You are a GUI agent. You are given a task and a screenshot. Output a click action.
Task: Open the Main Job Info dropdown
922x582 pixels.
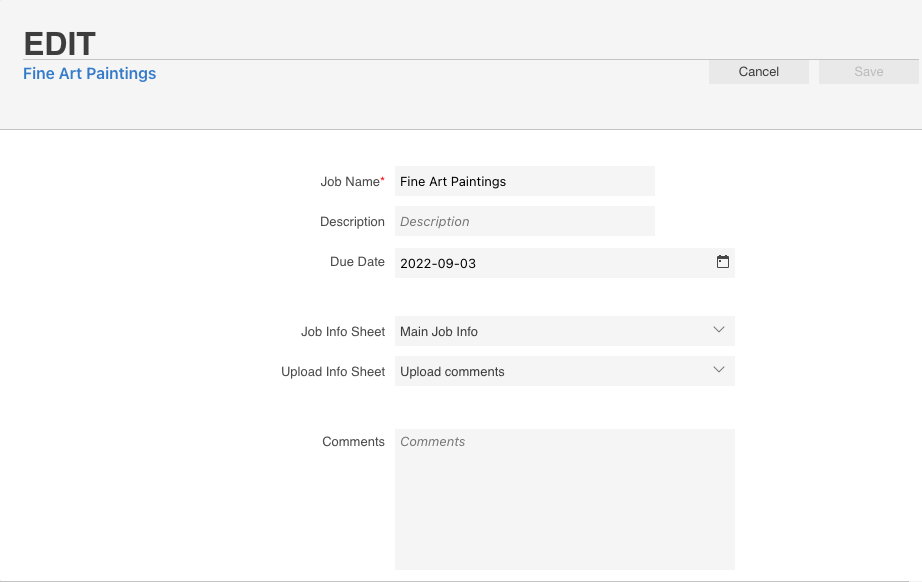point(564,331)
